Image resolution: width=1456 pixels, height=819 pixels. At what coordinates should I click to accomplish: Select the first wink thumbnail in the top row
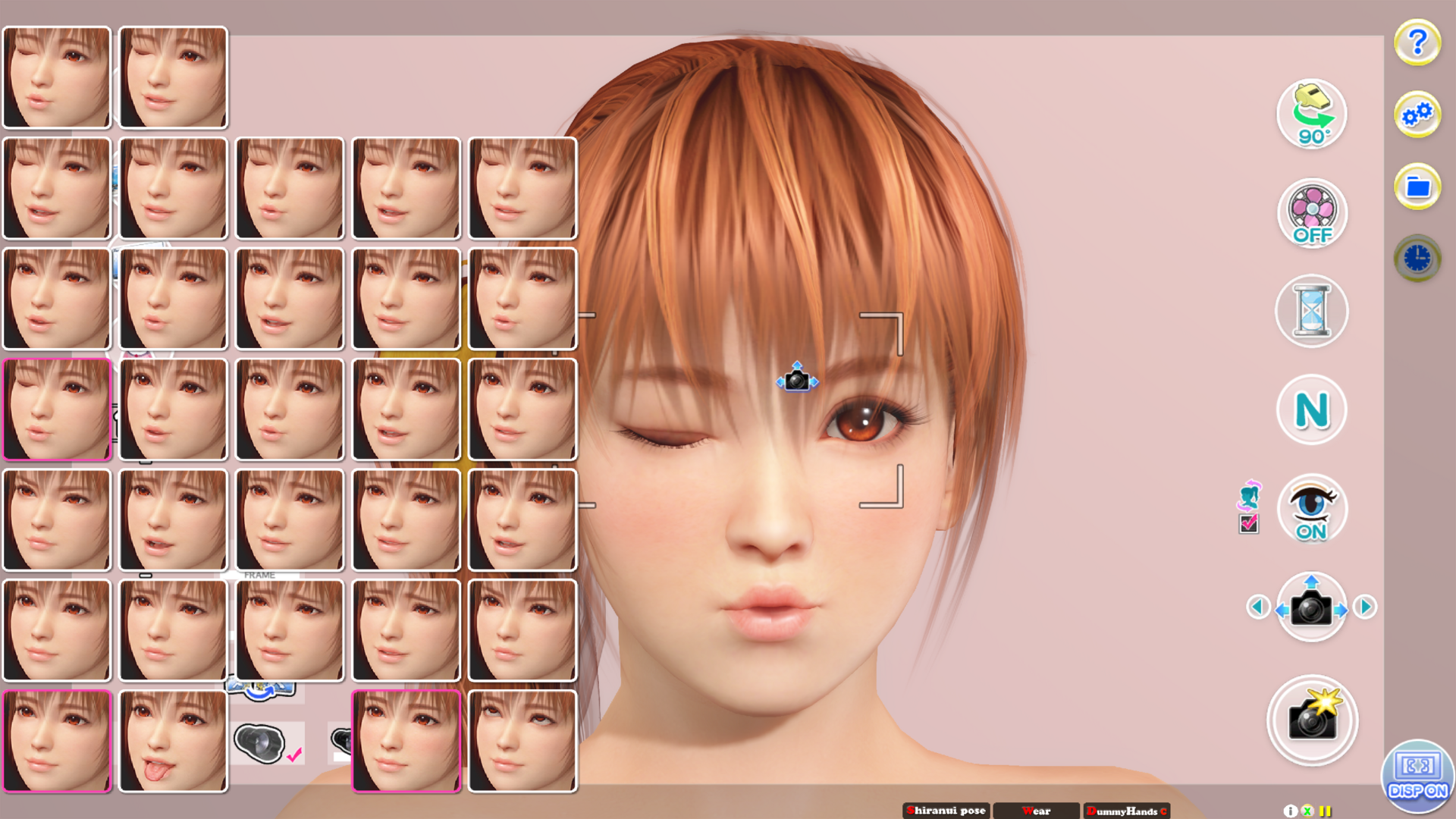tap(57, 77)
